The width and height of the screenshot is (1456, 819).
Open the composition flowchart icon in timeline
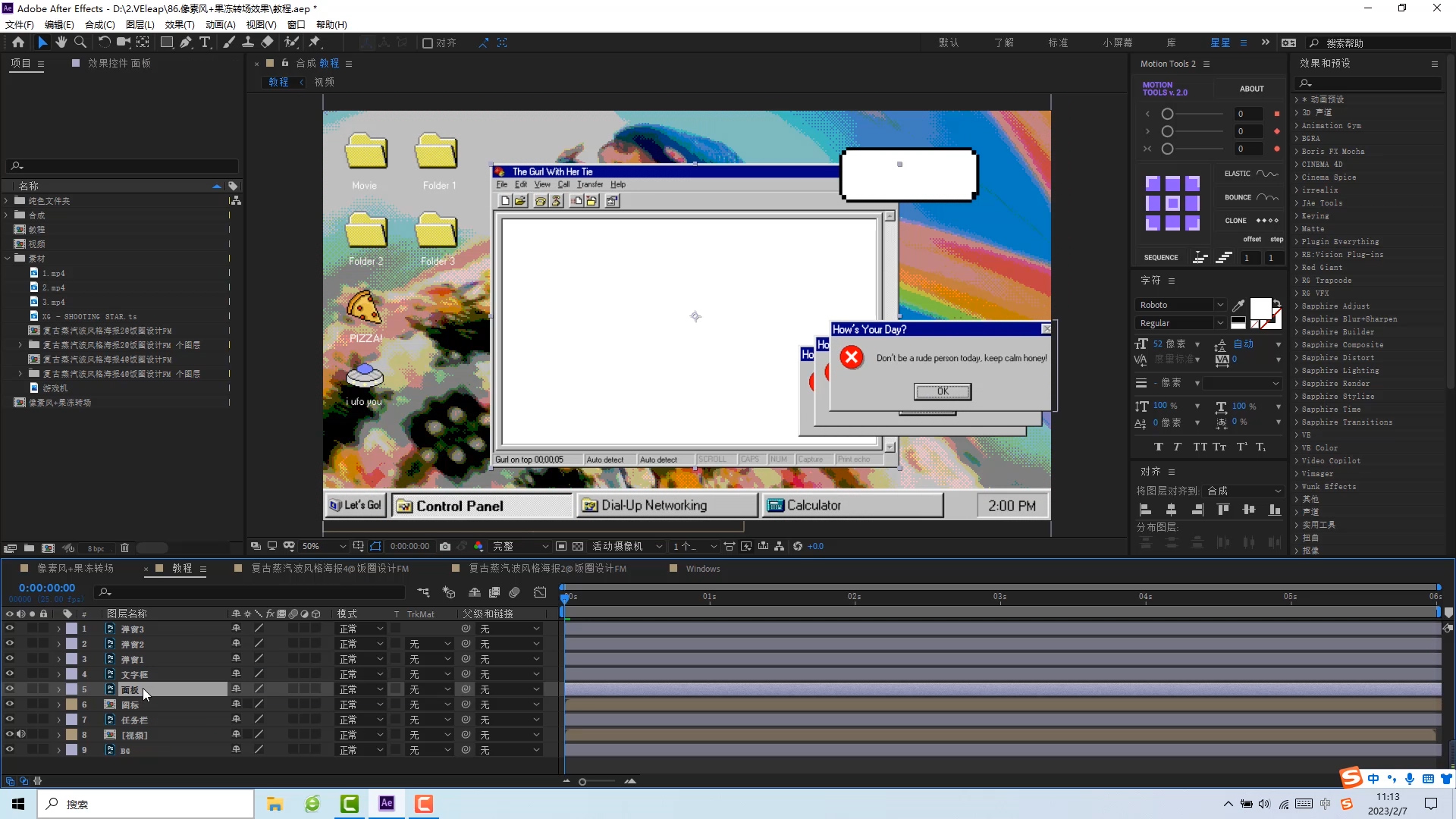[423, 592]
